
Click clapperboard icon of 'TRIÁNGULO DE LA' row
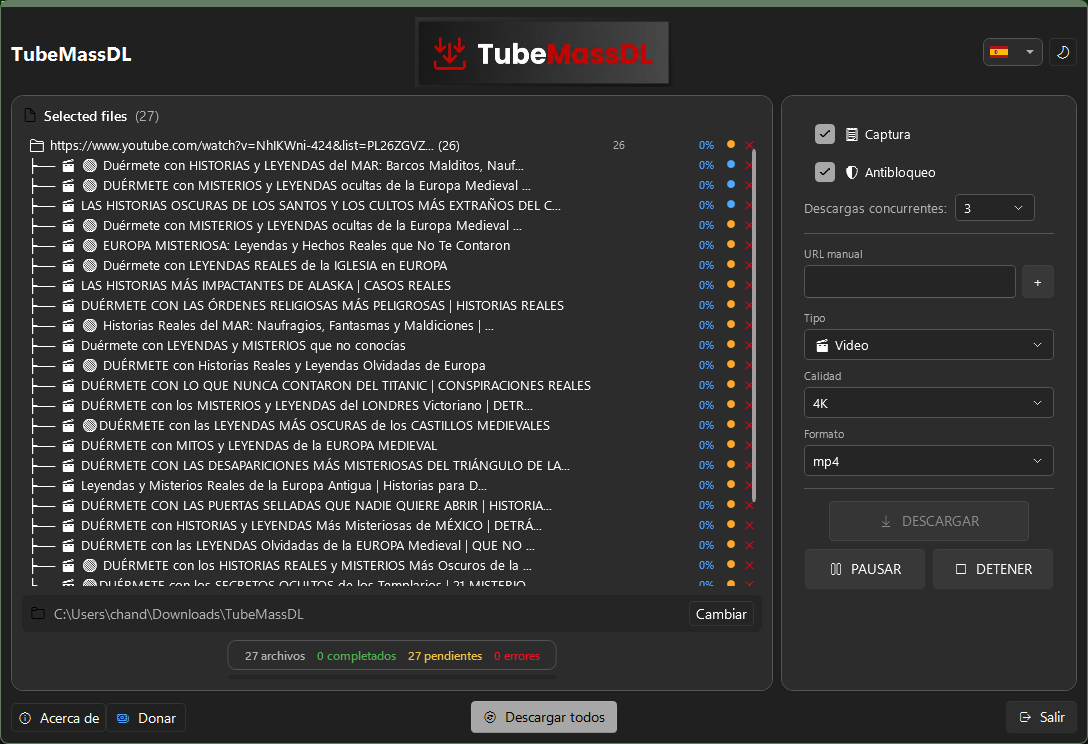pos(68,466)
